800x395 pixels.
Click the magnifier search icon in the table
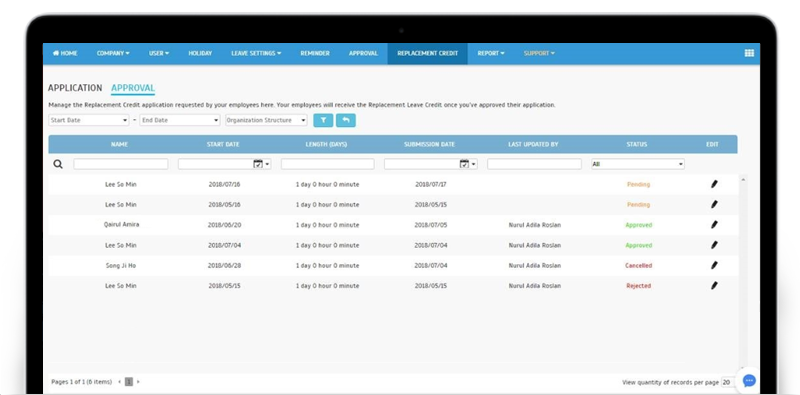point(58,164)
